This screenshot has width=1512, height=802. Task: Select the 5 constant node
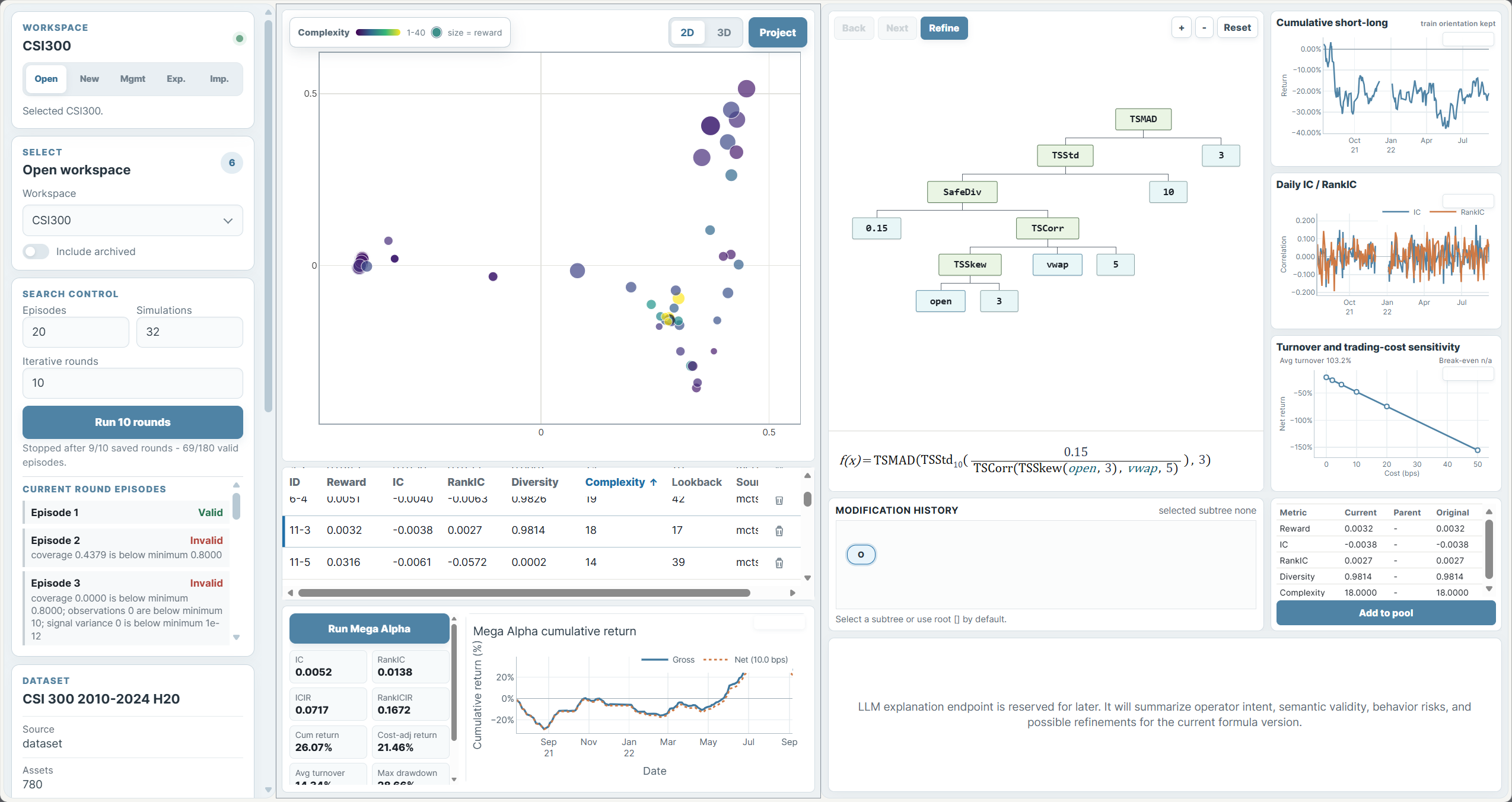coord(1115,265)
